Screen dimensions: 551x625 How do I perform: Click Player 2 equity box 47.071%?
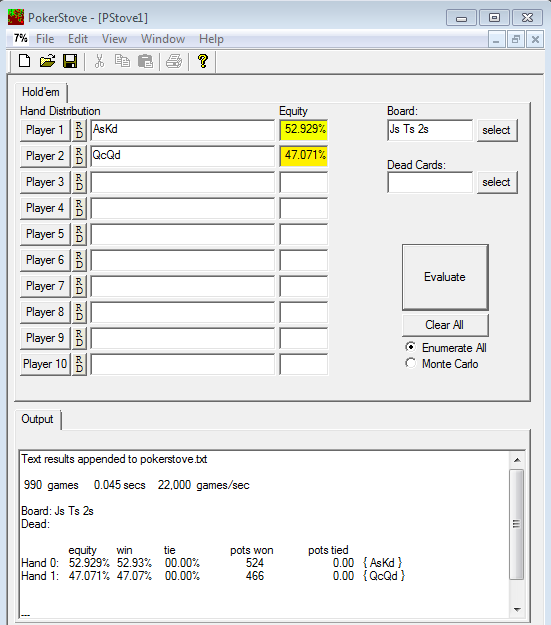tap(304, 156)
